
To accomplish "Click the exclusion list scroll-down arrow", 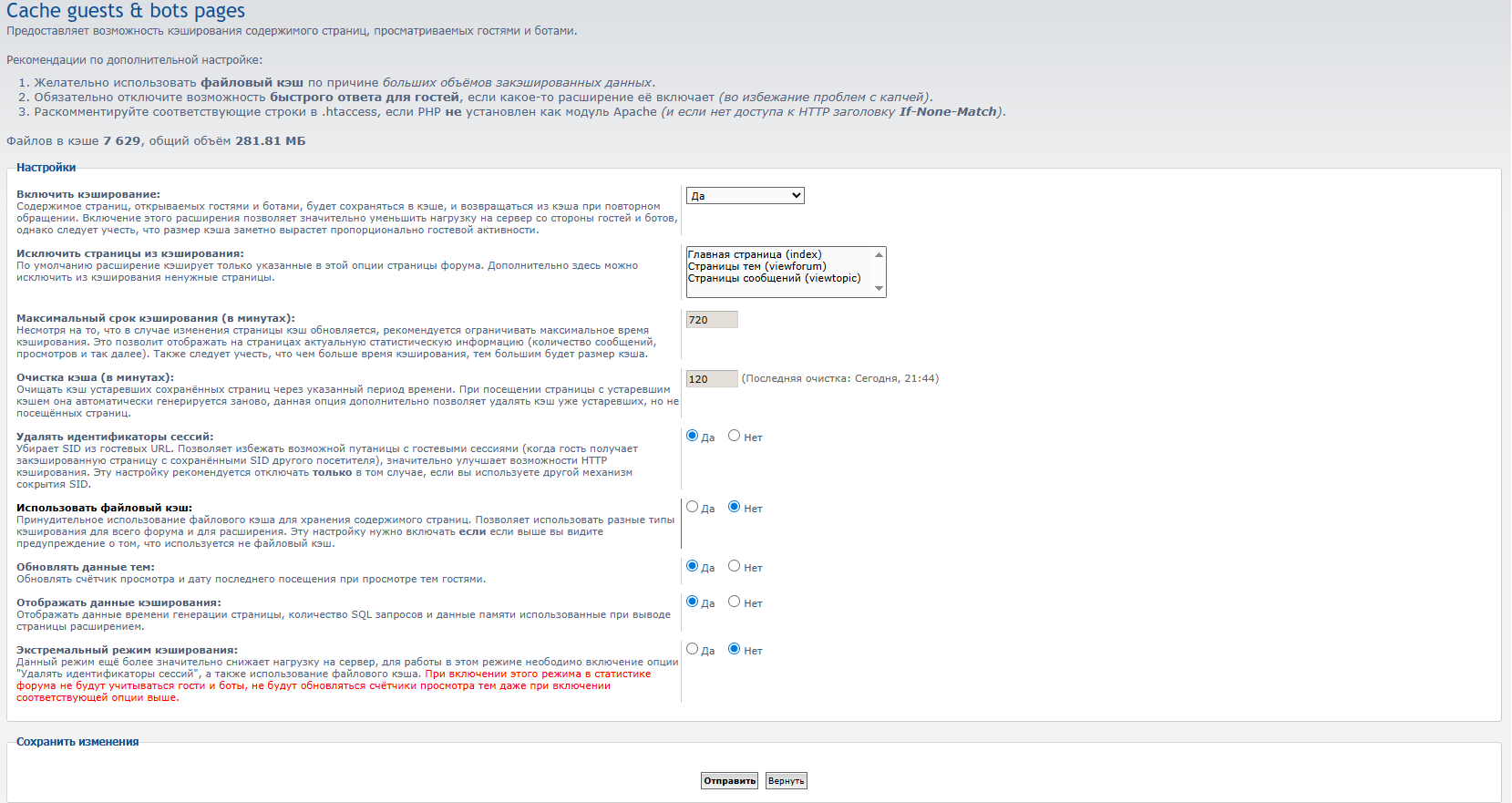I will point(879,289).
